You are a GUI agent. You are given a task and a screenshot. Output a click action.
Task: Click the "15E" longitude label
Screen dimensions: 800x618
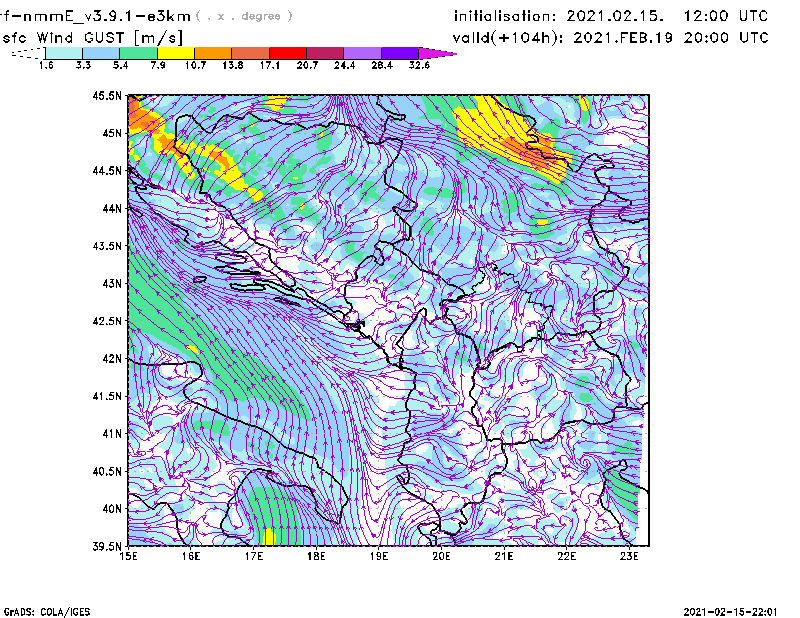tap(128, 556)
